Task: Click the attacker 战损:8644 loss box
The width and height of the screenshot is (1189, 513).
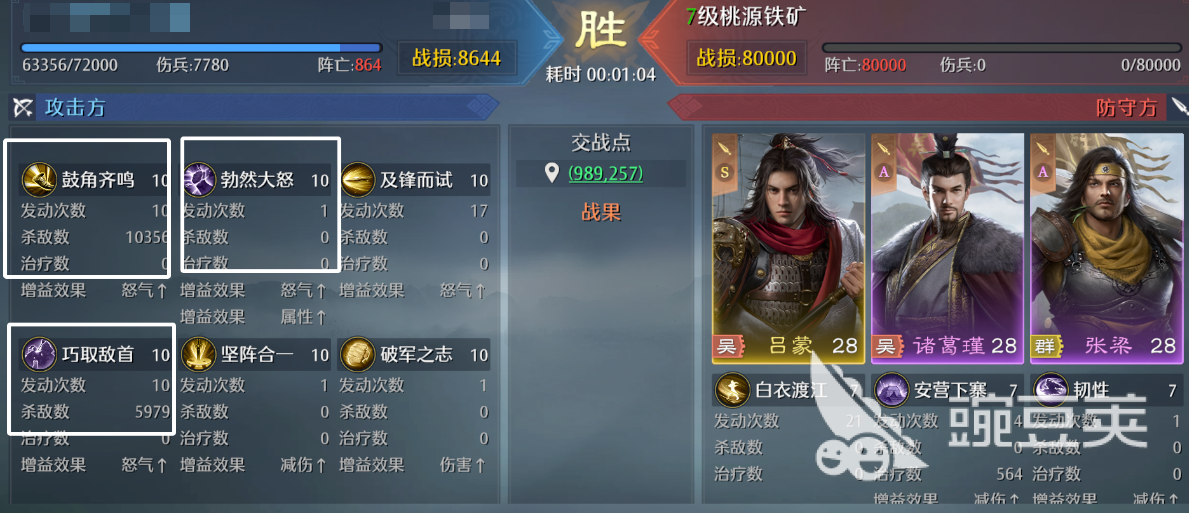Action: pyautogui.click(x=456, y=58)
